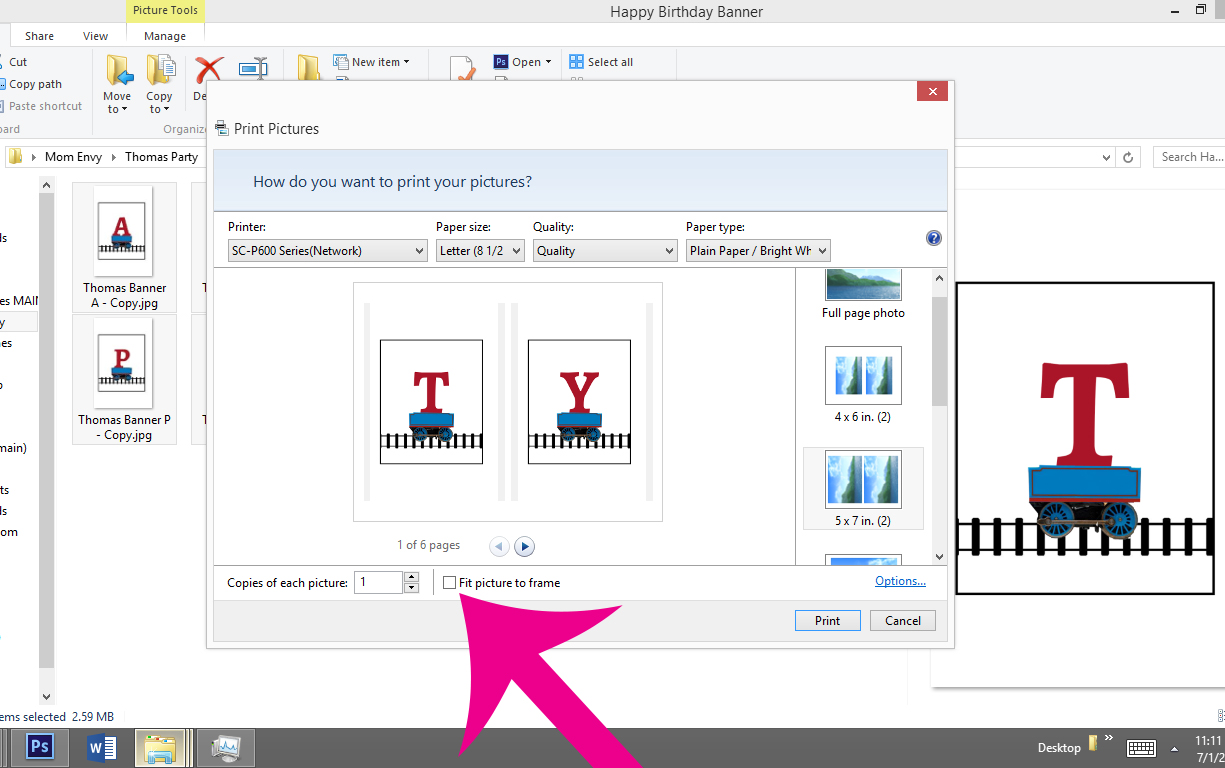
Task: Select Full page photo layout
Action: click(863, 295)
